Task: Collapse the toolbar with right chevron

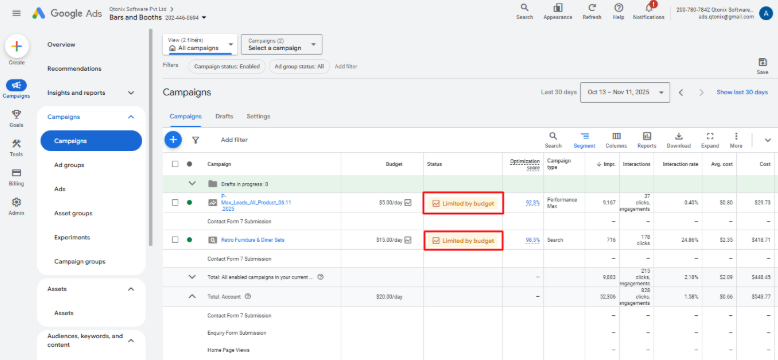Action: click(768, 140)
